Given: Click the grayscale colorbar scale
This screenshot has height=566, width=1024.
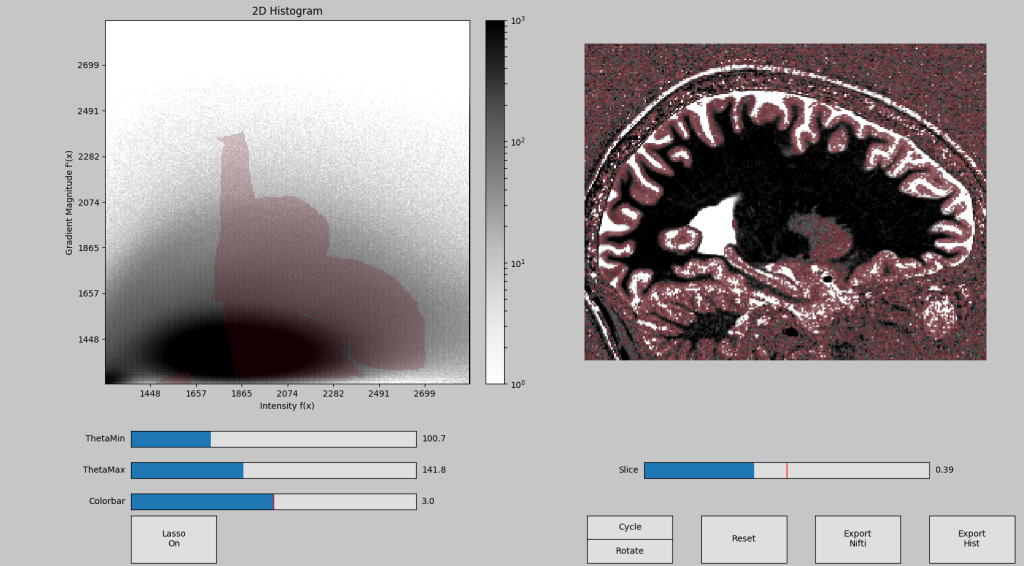Looking at the screenshot, I should [x=495, y=202].
